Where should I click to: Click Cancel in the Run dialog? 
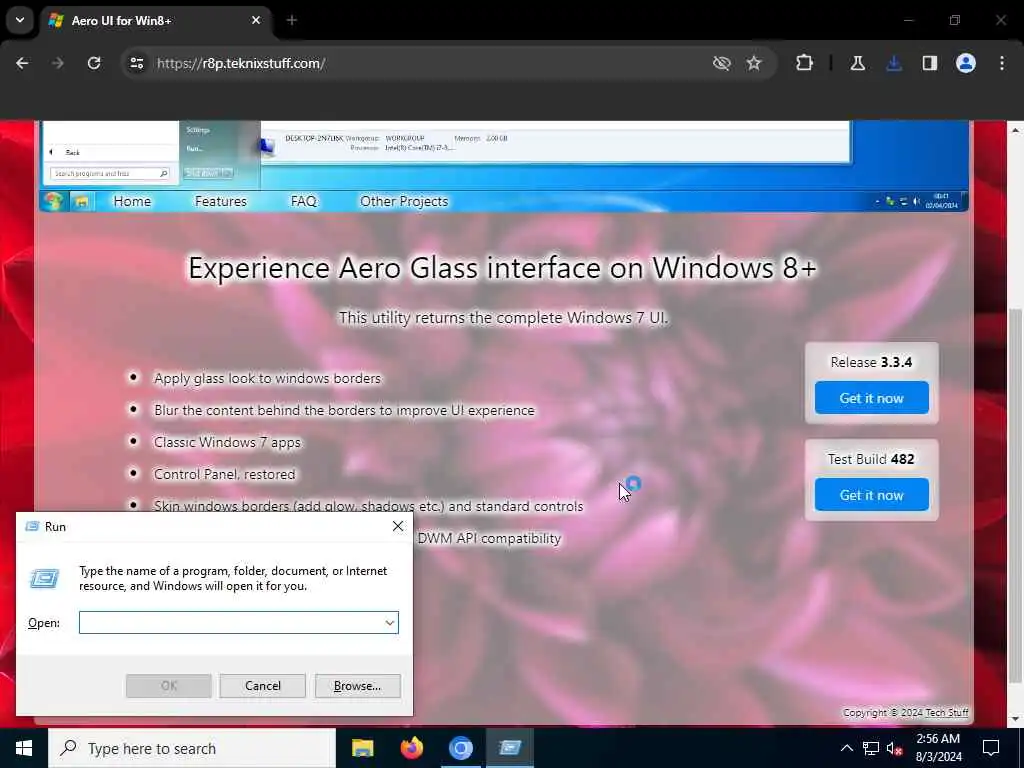pos(263,686)
